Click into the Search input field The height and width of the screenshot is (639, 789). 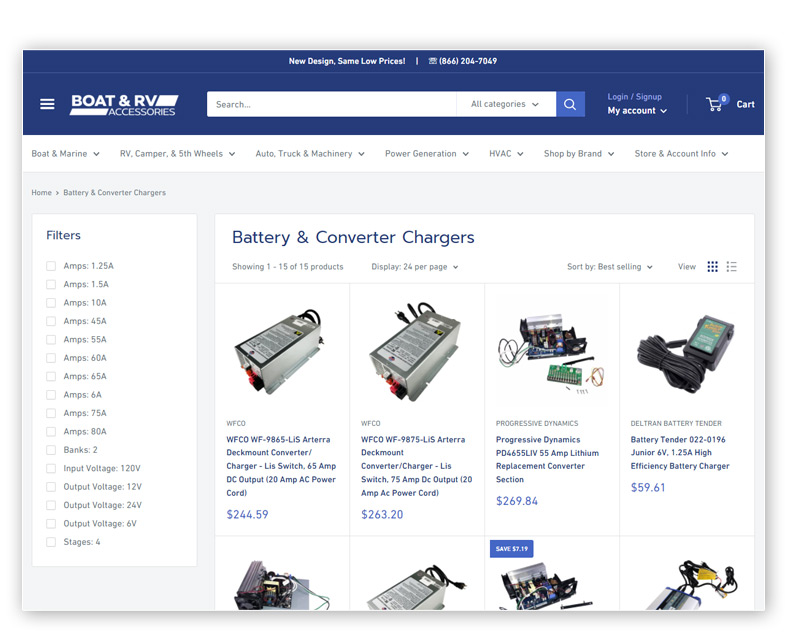(x=332, y=104)
